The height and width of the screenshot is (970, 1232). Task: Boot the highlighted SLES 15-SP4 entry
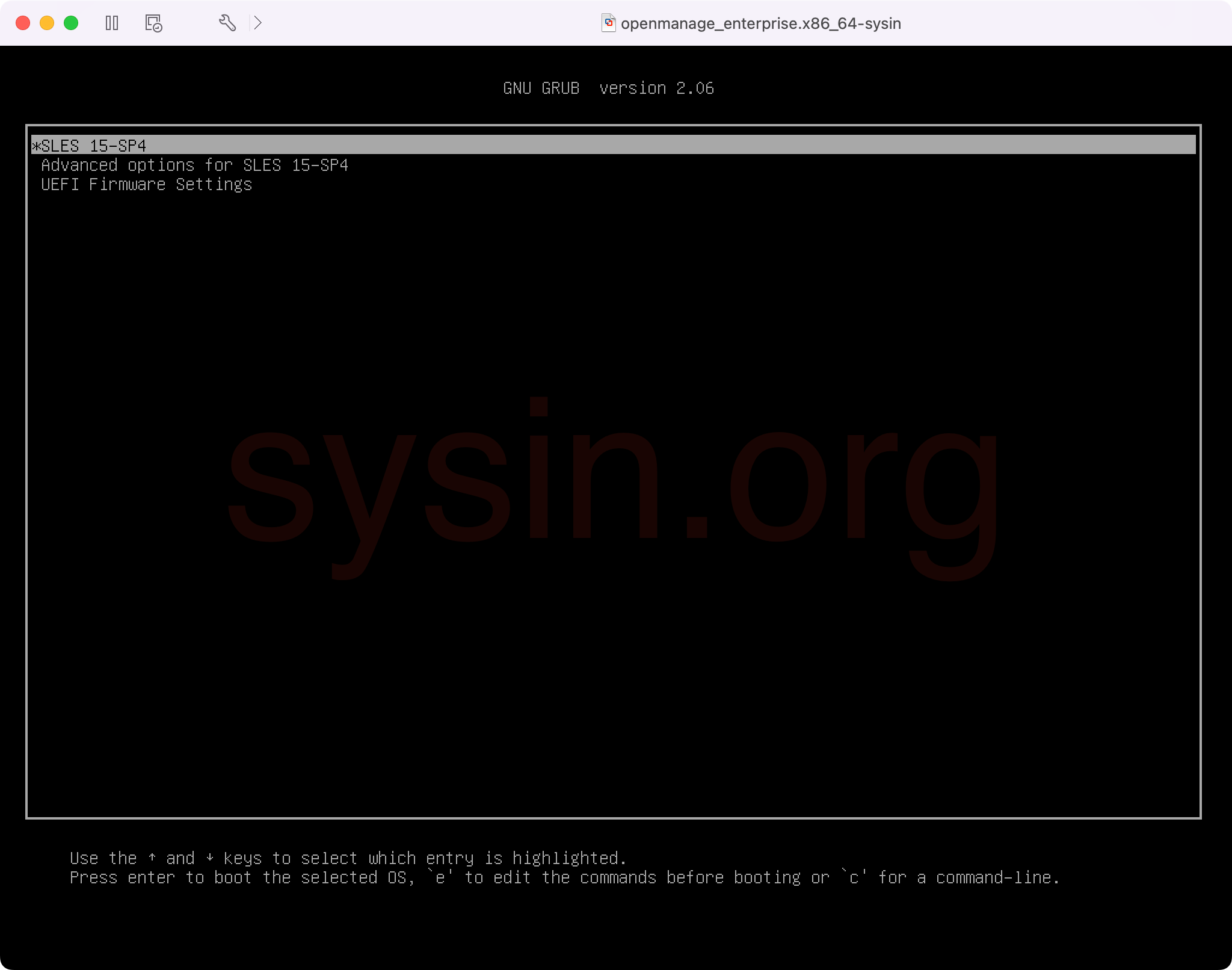pyautogui.click(x=93, y=145)
